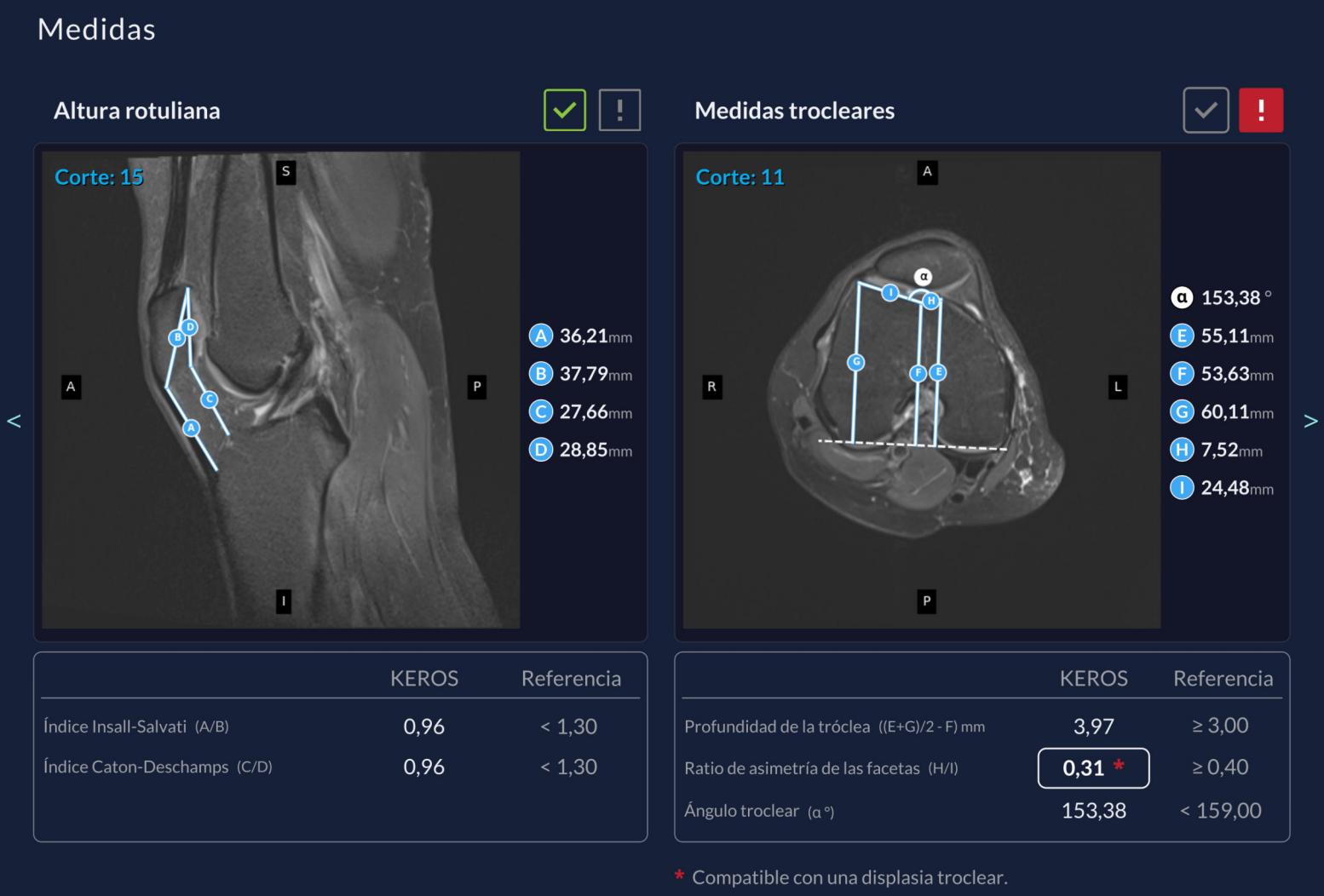Select measurement D legend icon (28,85 mm)
This screenshot has width=1324, height=896.
pyautogui.click(x=541, y=449)
